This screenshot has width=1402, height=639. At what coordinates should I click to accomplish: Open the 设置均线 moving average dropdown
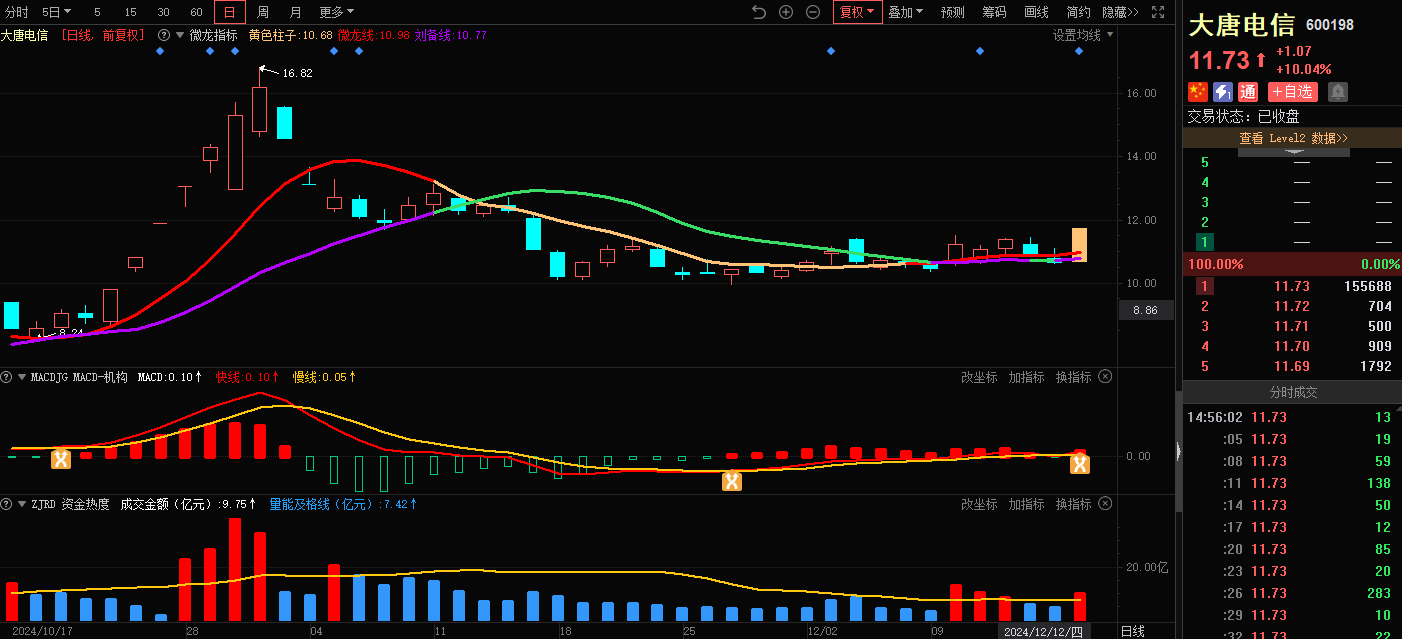[1082, 35]
